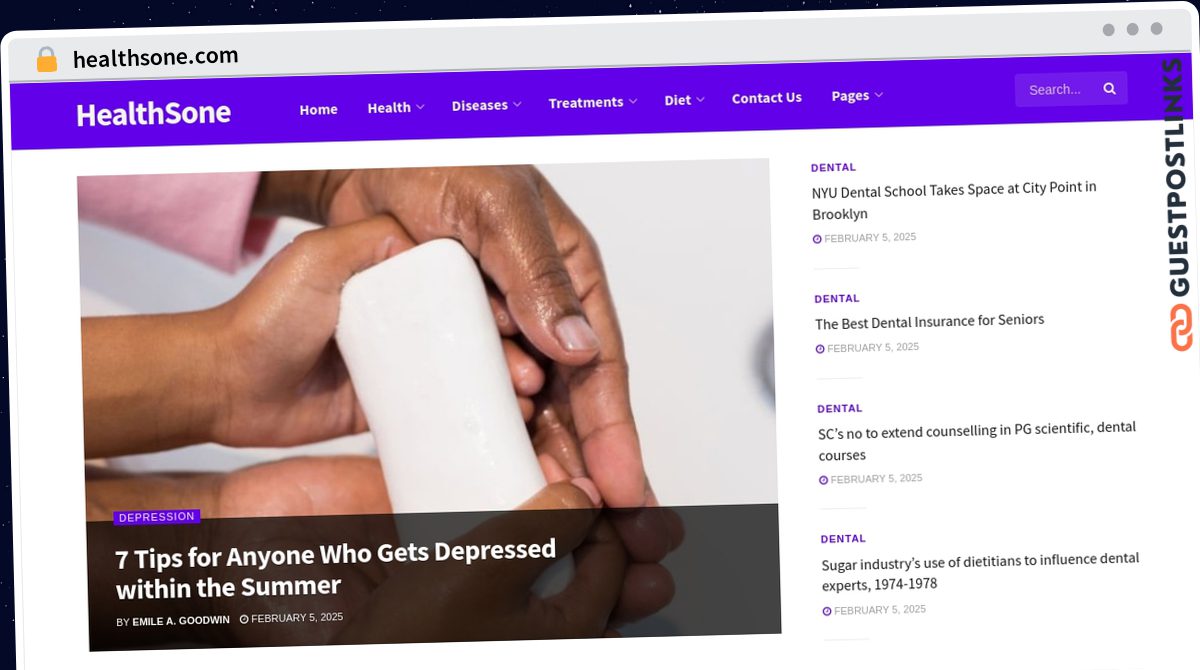The height and width of the screenshot is (670, 1200).
Task: Click clock icon under Sugar industry article
Action: 827,611
